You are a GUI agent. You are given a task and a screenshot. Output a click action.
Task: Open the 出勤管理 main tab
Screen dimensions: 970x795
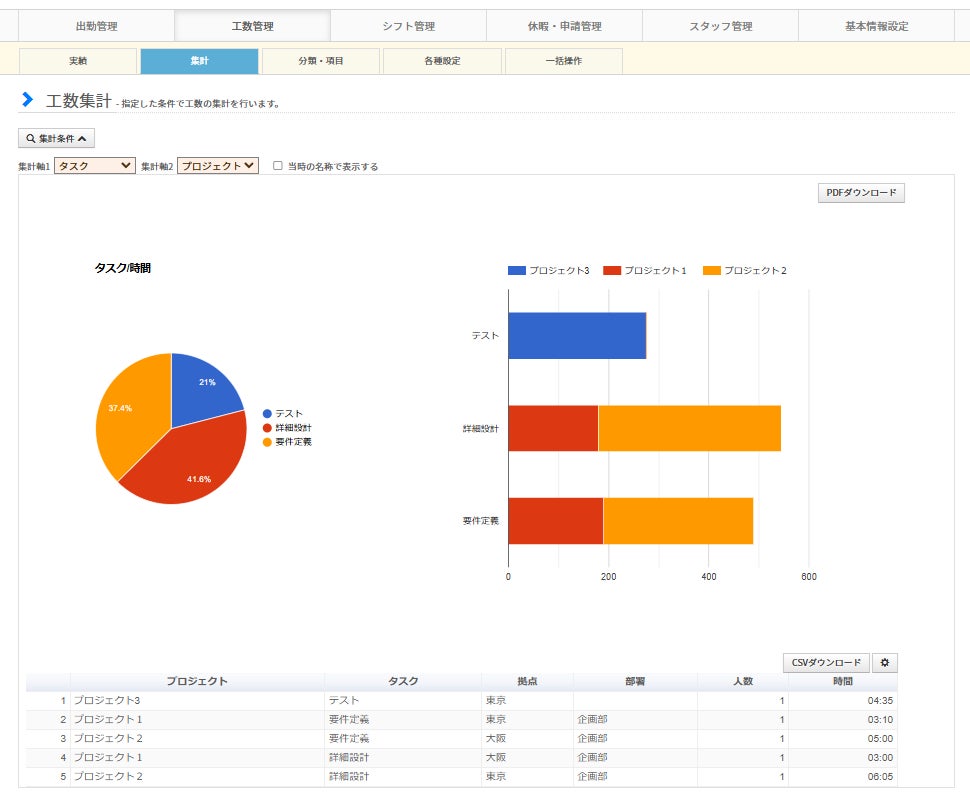pos(96,26)
